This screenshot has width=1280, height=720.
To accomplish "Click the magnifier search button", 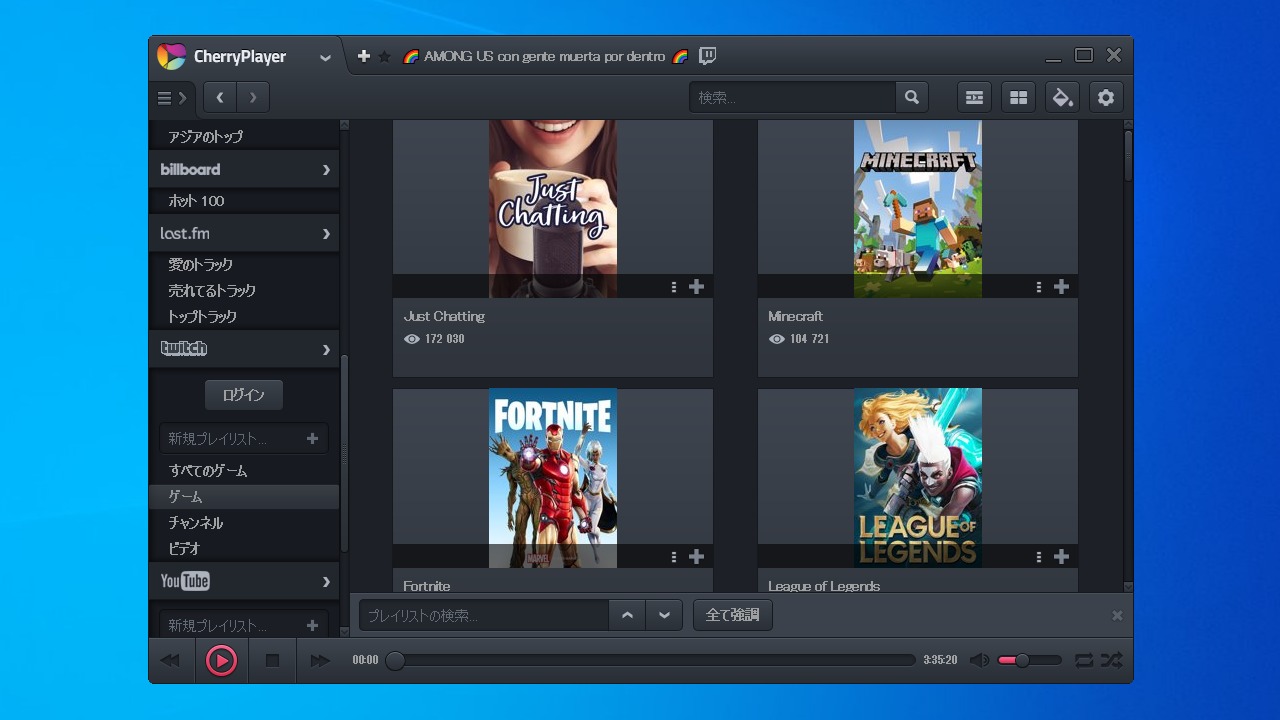I will point(912,98).
